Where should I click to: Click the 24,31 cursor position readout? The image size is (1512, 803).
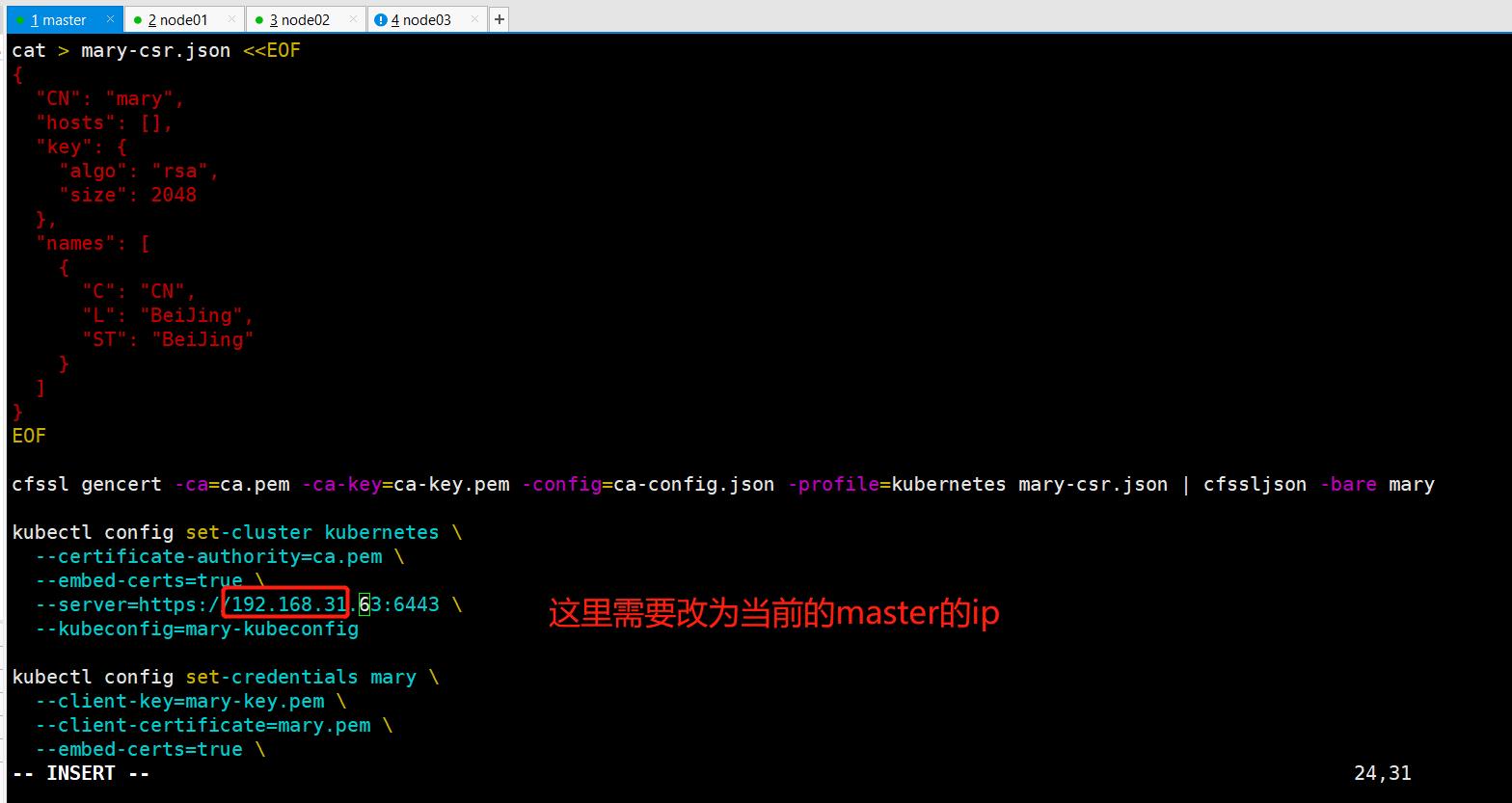[x=1383, y=773]
